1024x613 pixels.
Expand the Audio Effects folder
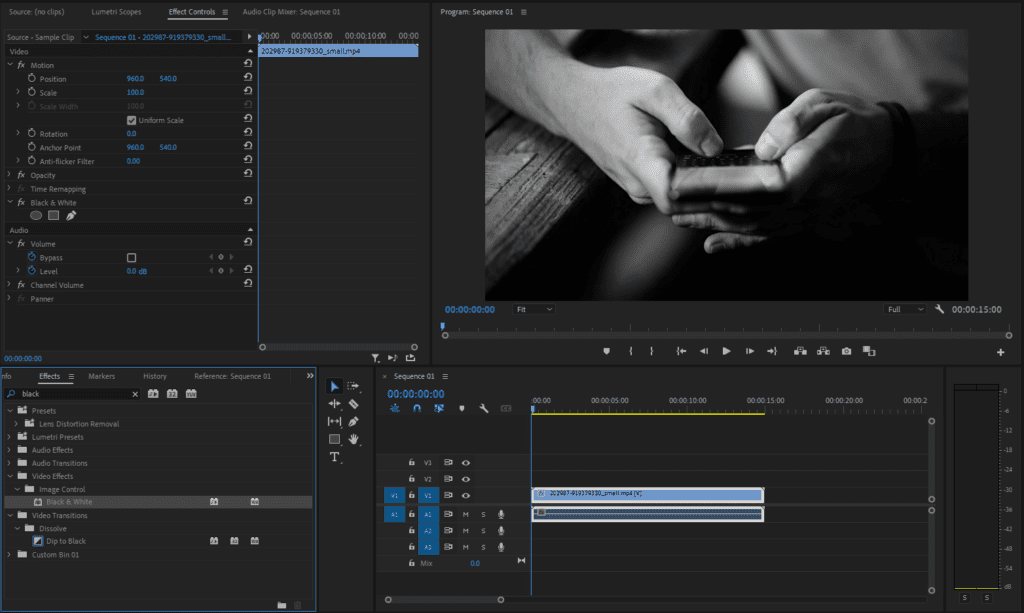click(9, 450)
